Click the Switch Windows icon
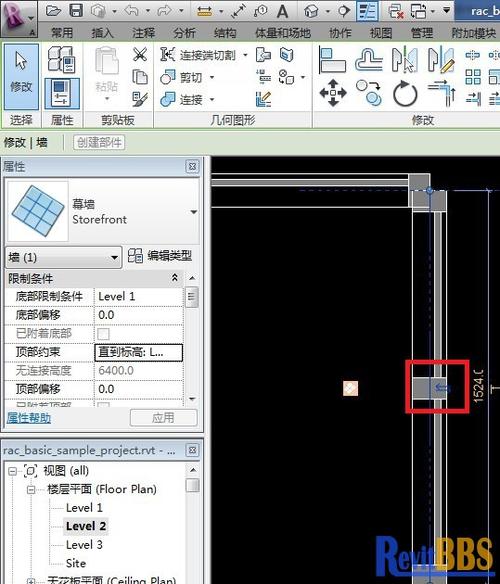The width and height of the screenshot is (500, 584). coord(418,11)
